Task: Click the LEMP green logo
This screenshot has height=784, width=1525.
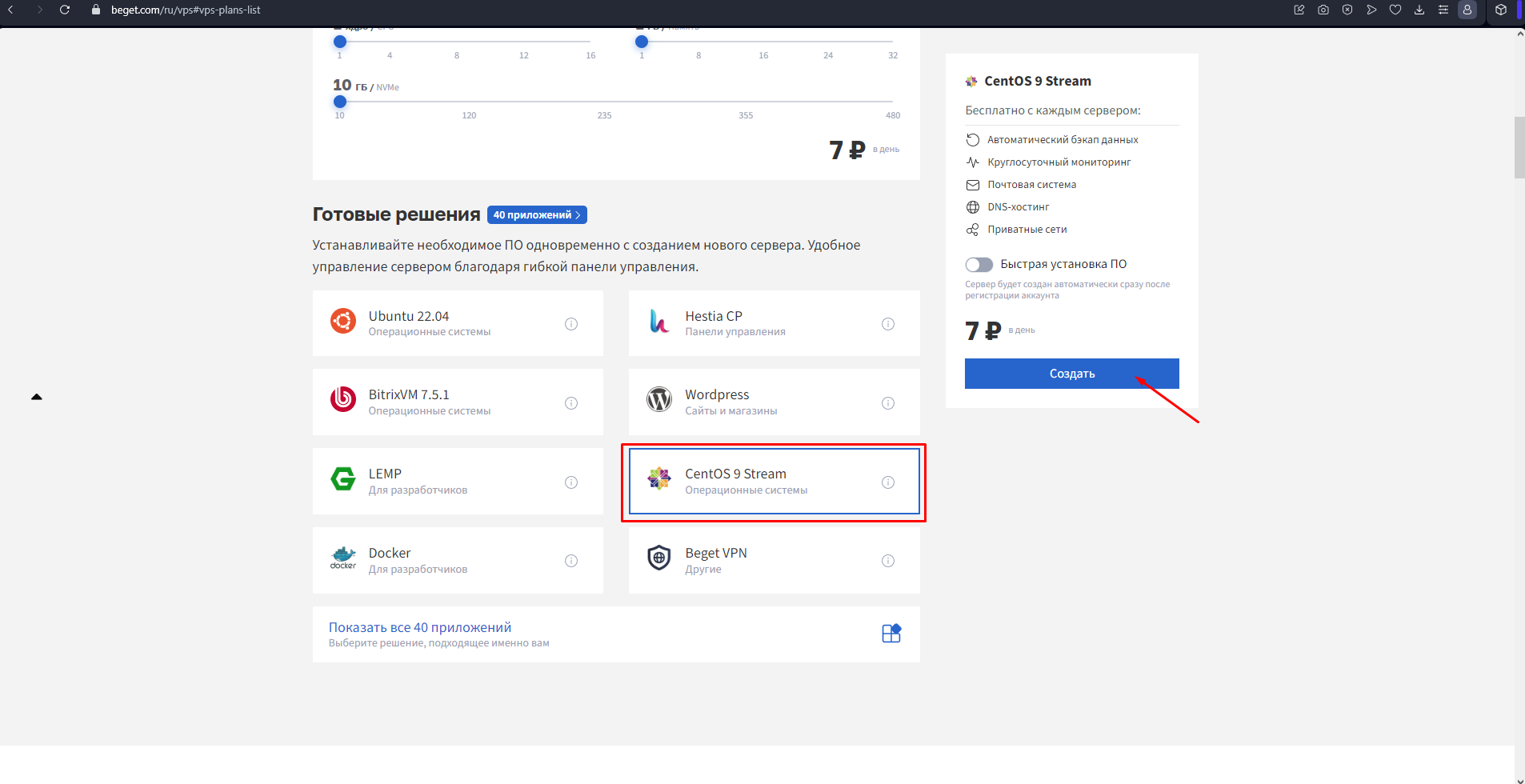Action: pos(343,478)
